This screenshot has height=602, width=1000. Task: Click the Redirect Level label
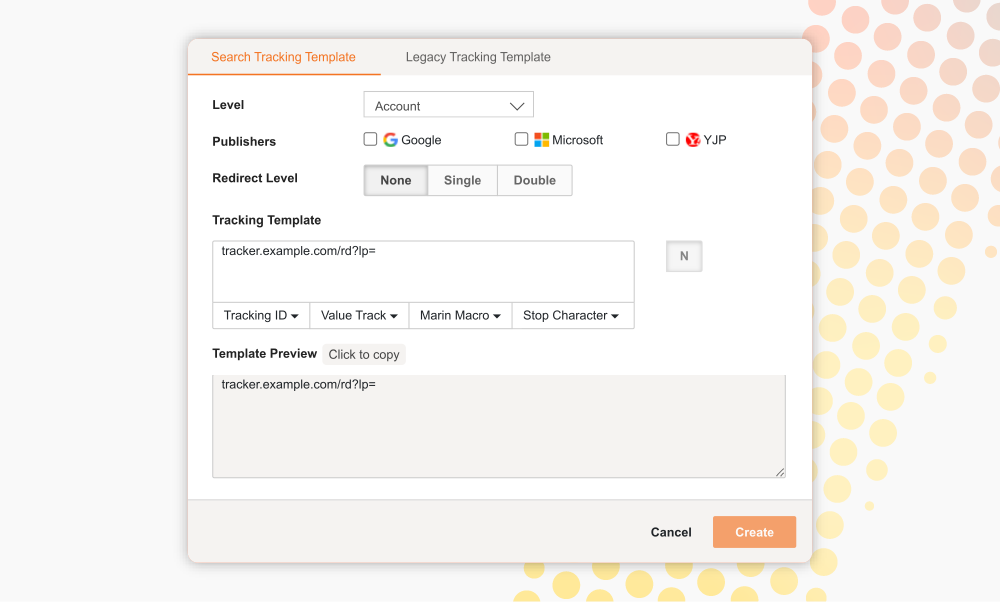point(254,178)
